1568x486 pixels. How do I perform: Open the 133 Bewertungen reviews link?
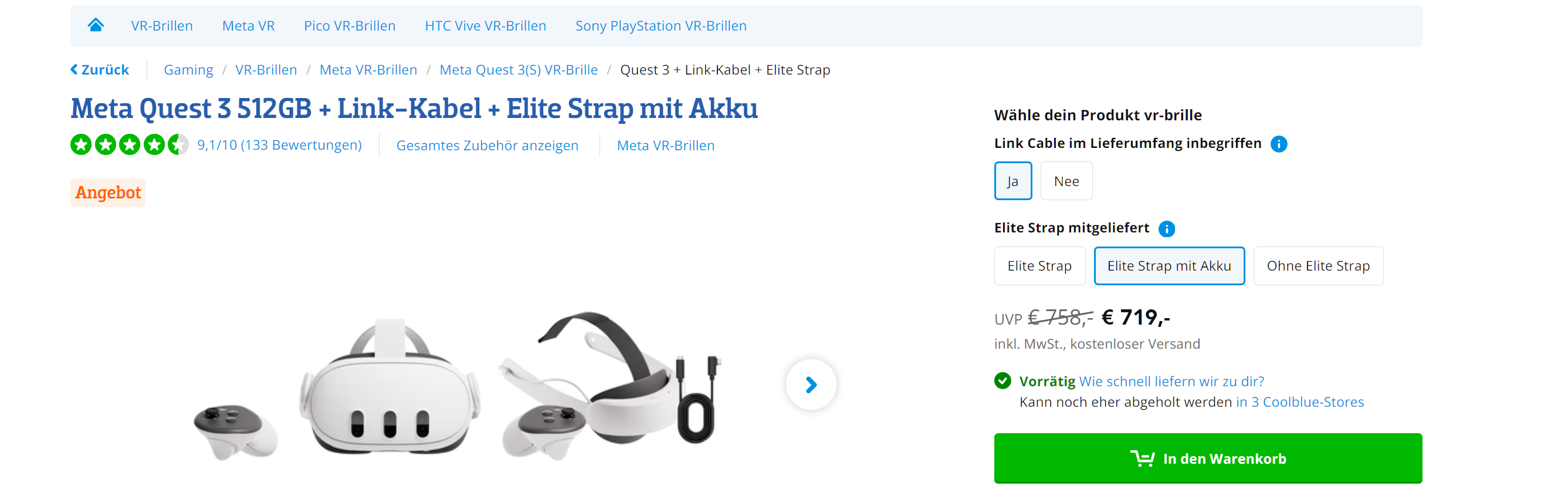click(x=279, y=145)
